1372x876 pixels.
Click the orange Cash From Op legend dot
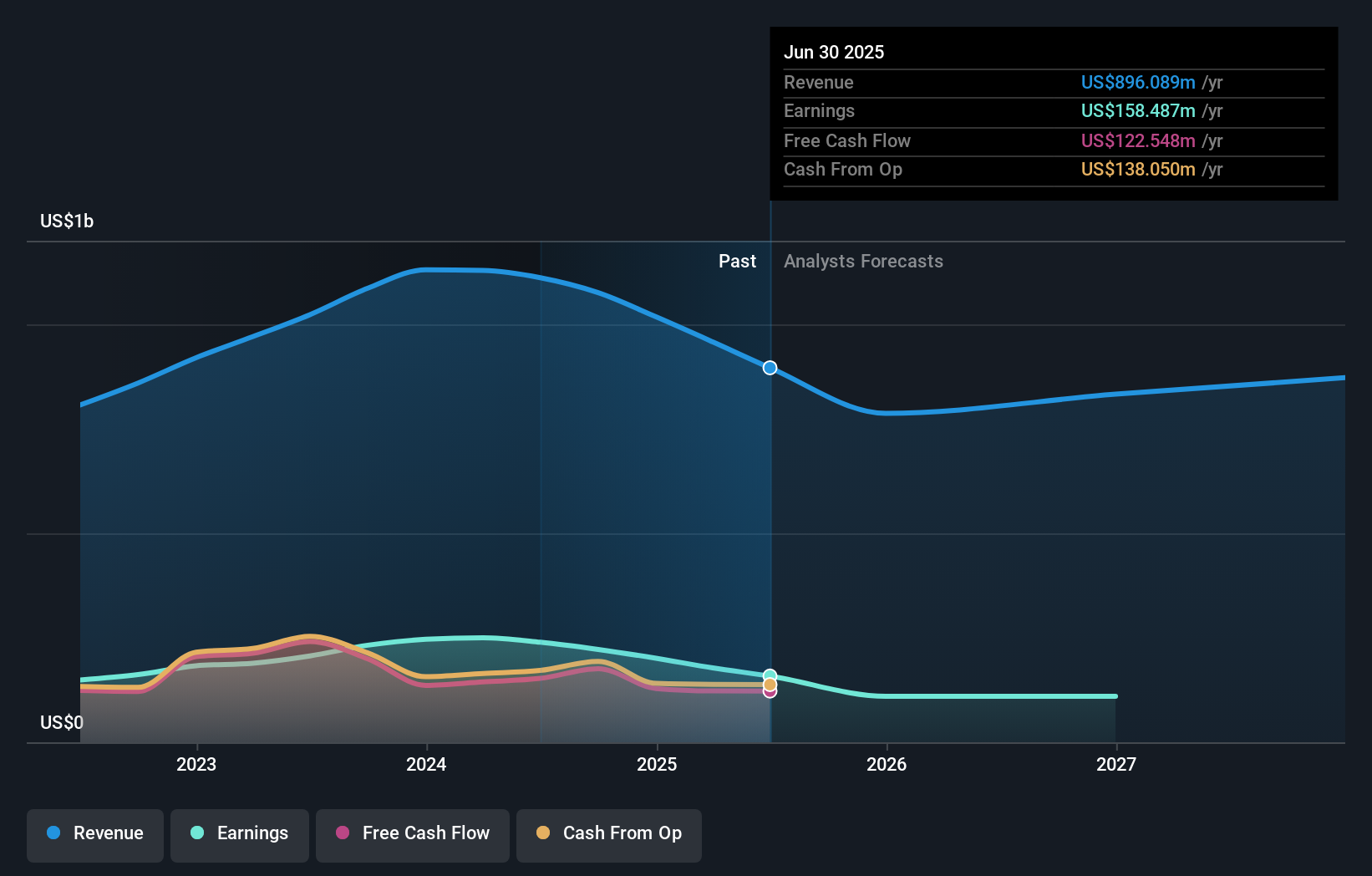(543, 833)
